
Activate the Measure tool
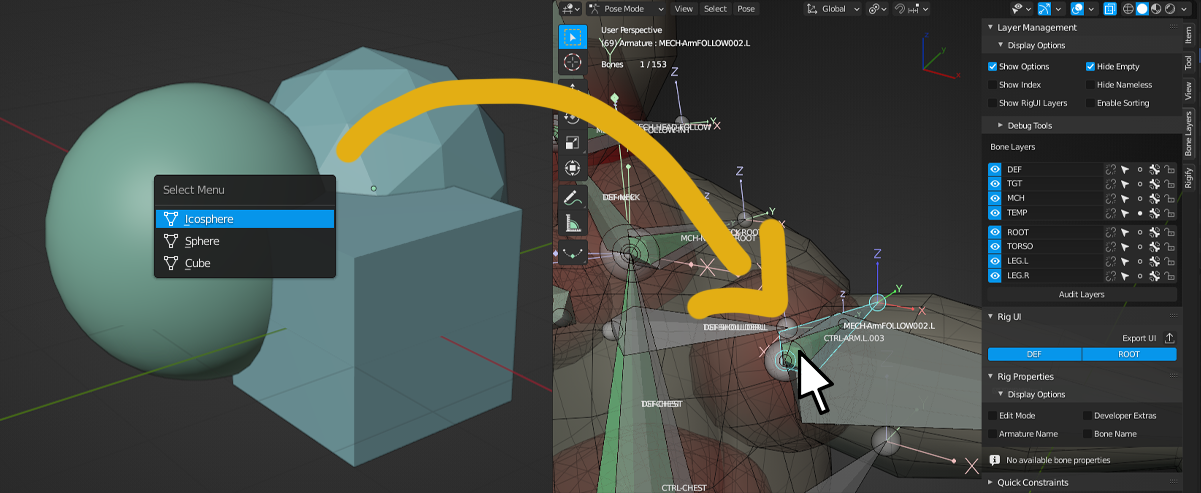[x=572, y=224]
